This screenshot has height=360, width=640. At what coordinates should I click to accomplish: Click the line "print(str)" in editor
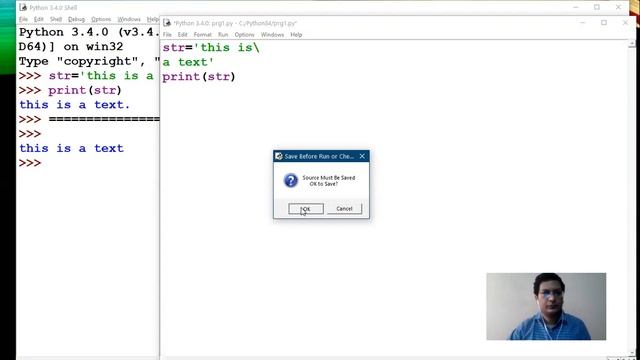[199, 77]
